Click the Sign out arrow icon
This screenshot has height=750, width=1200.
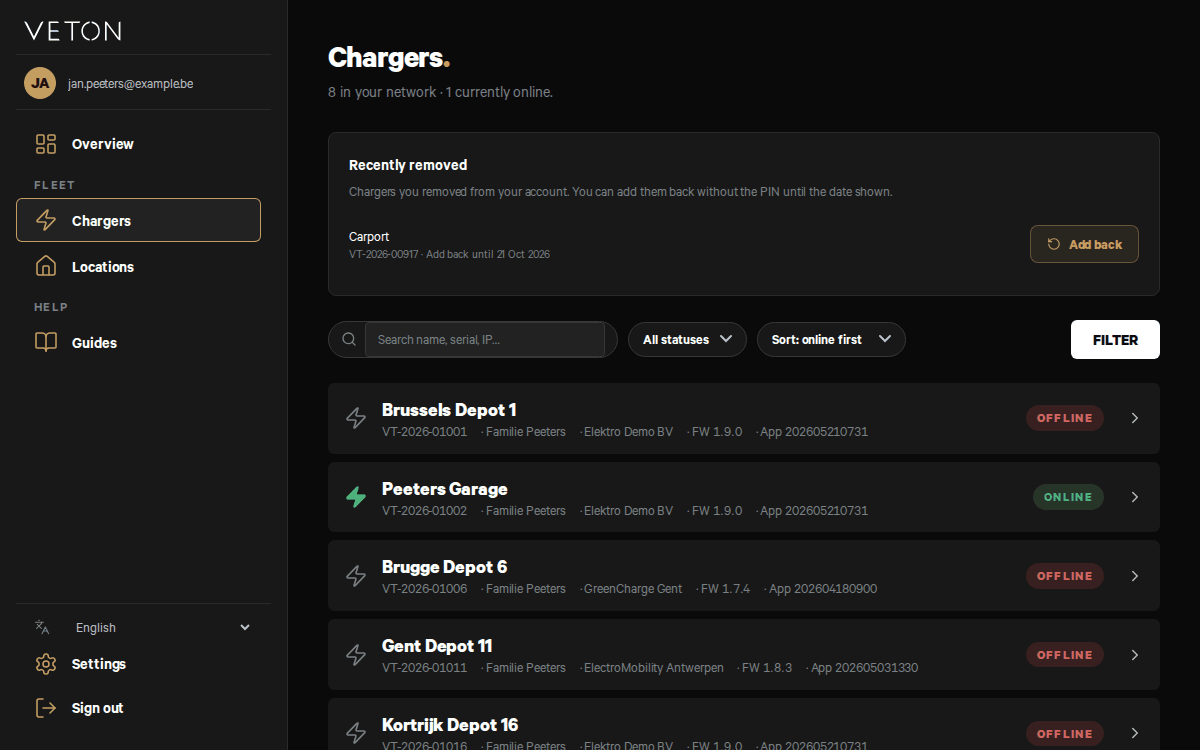click(46, 708)
